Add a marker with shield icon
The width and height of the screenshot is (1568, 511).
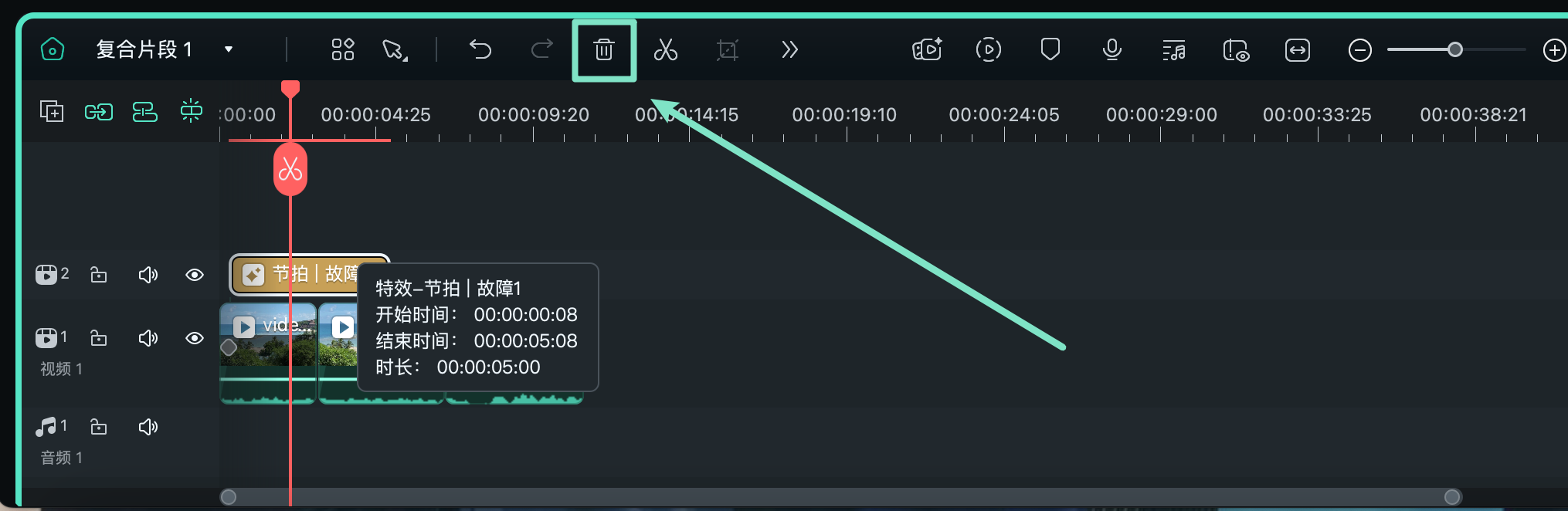click(1050, 49)
